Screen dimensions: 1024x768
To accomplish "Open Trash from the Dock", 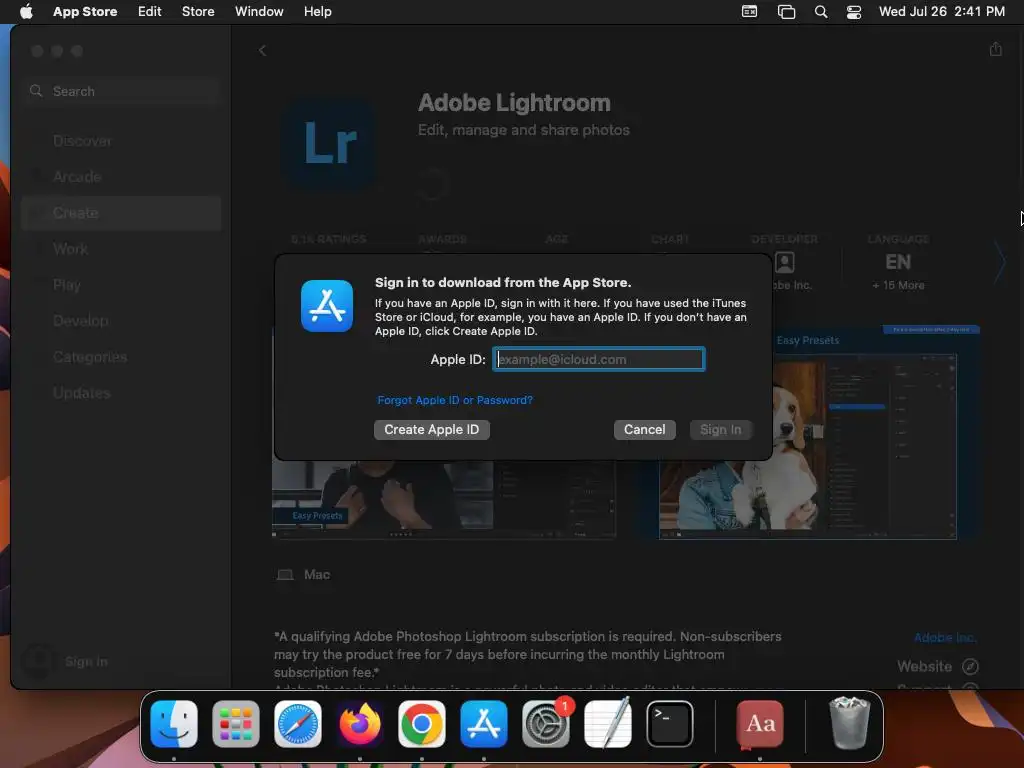I will click(849, 724).
